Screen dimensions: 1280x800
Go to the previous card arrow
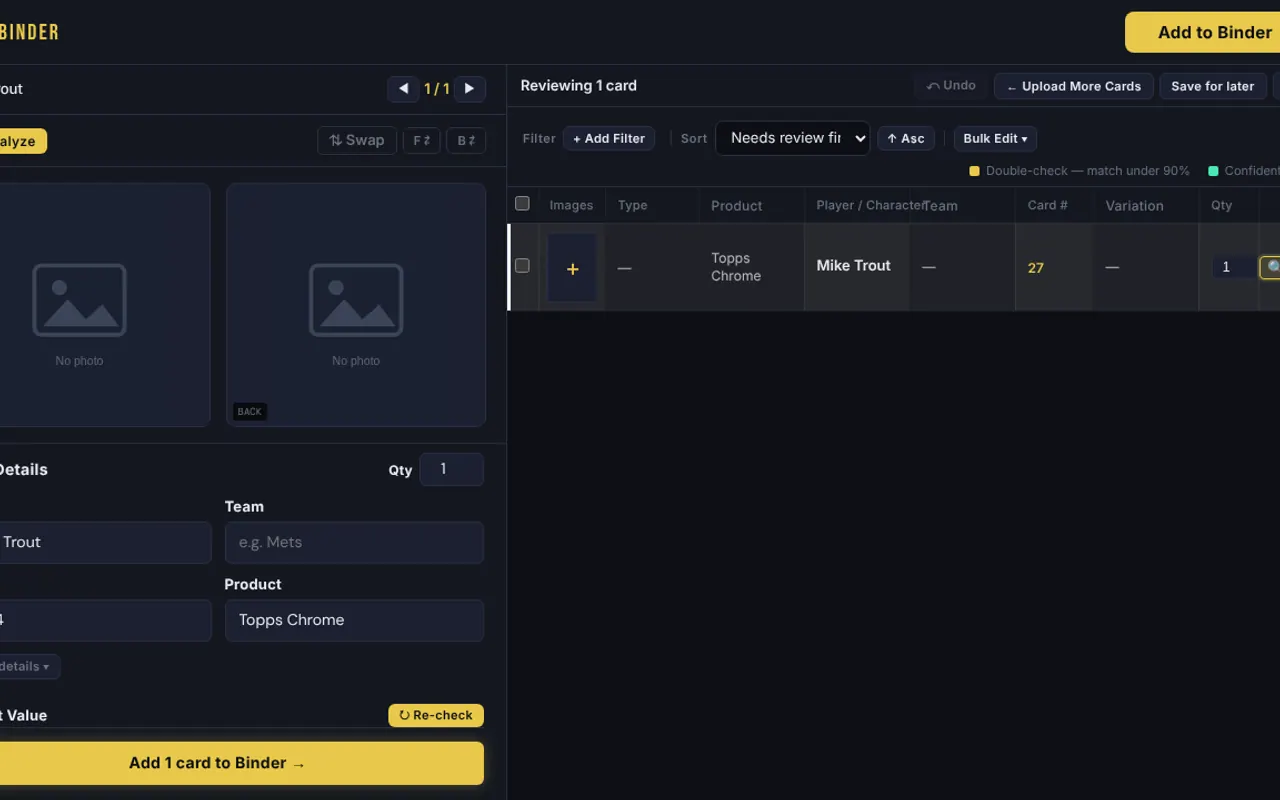404,89
